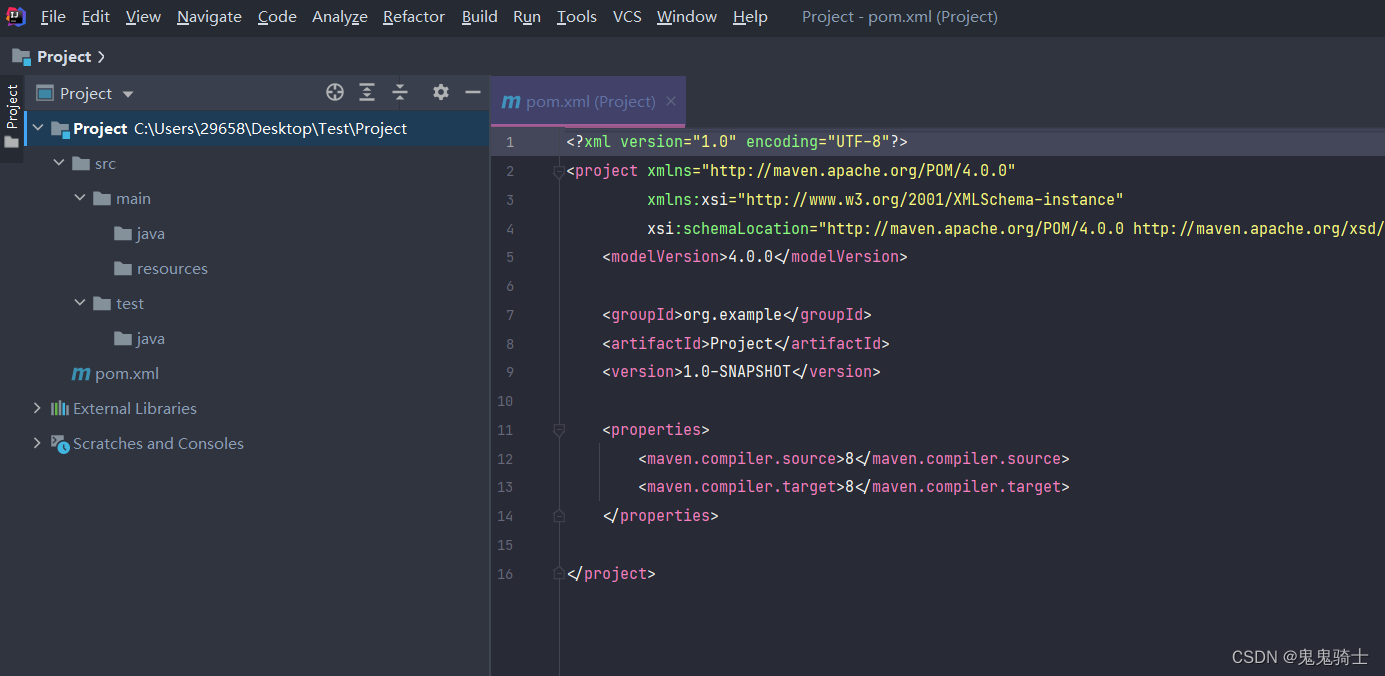Open the Build menu
The image size is (1385, 676).
click(x=480, y=17)
